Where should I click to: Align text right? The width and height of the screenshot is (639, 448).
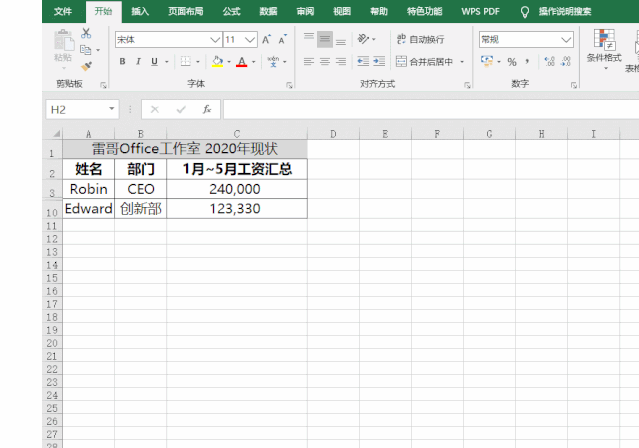(341, 62)
